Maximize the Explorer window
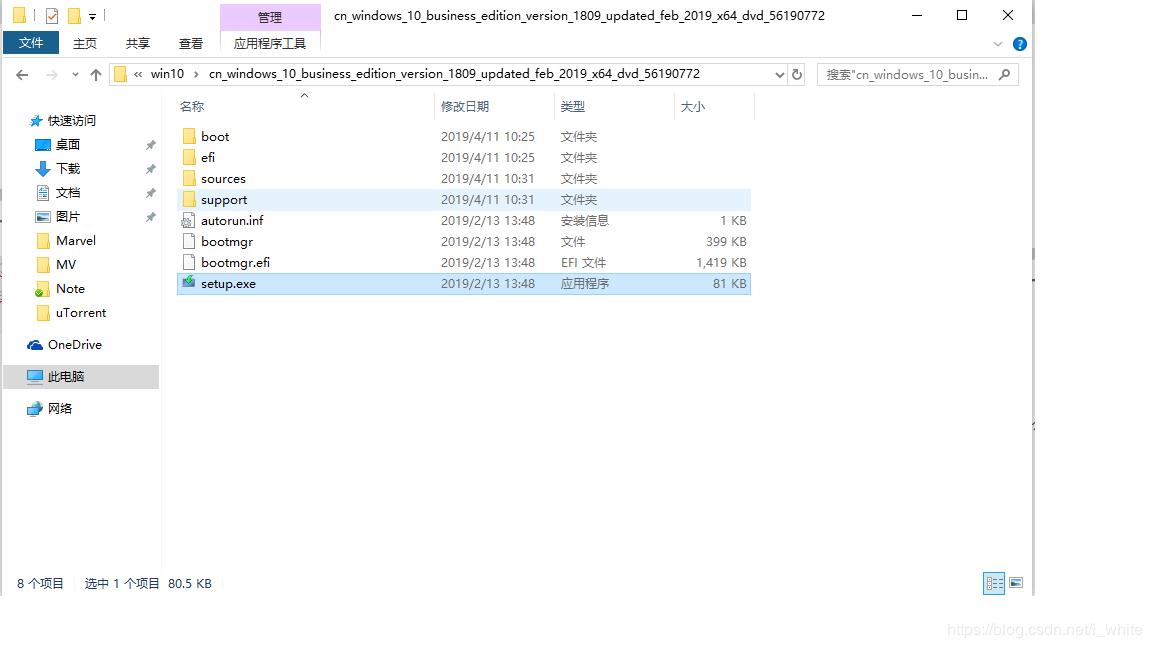Screen dimensions: 1152x648 (962, 15)
